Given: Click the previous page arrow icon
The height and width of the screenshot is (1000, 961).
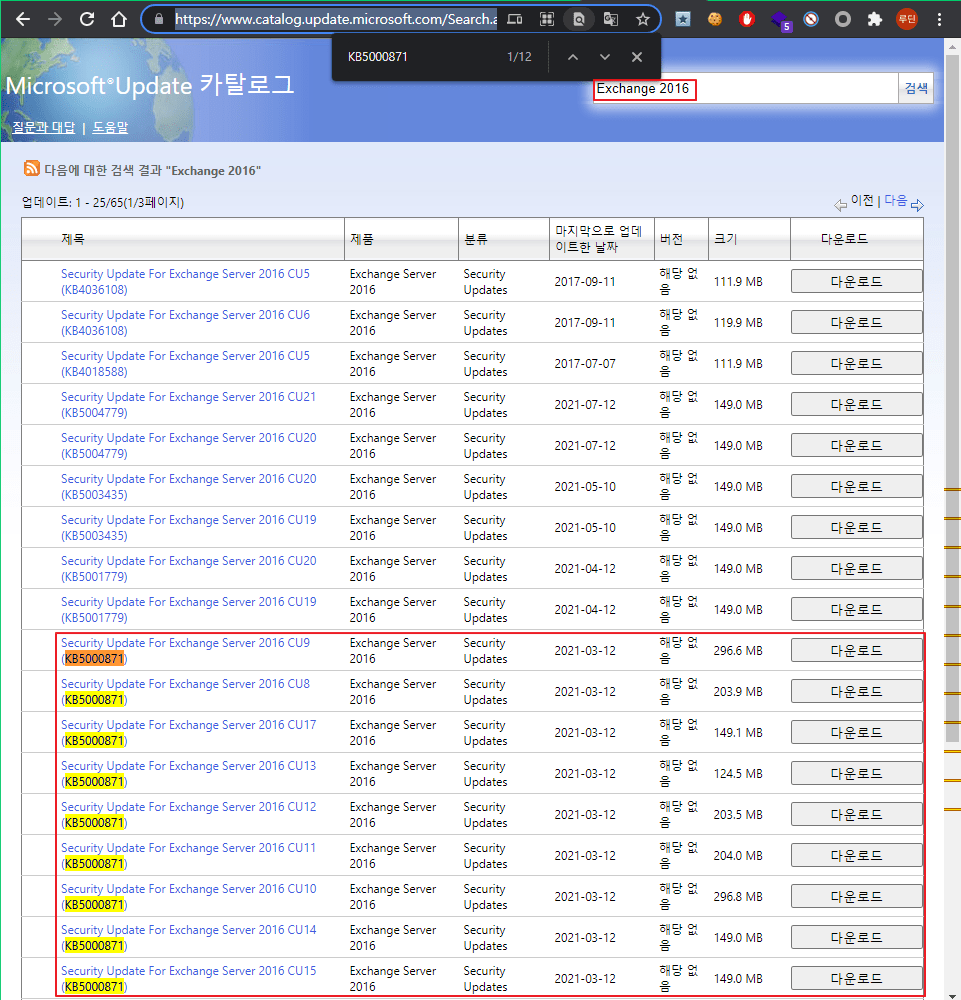Looking at the screenshot, I should point(840,205).
